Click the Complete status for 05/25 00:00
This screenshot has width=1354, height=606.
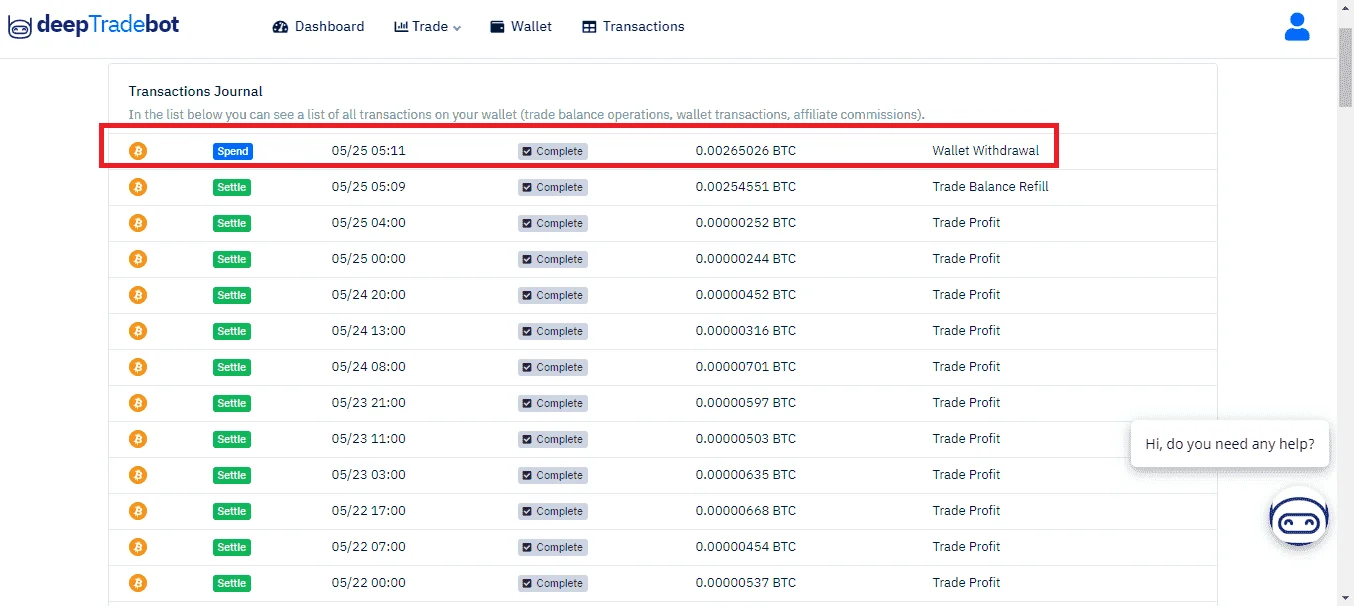(x=553, y=260)
